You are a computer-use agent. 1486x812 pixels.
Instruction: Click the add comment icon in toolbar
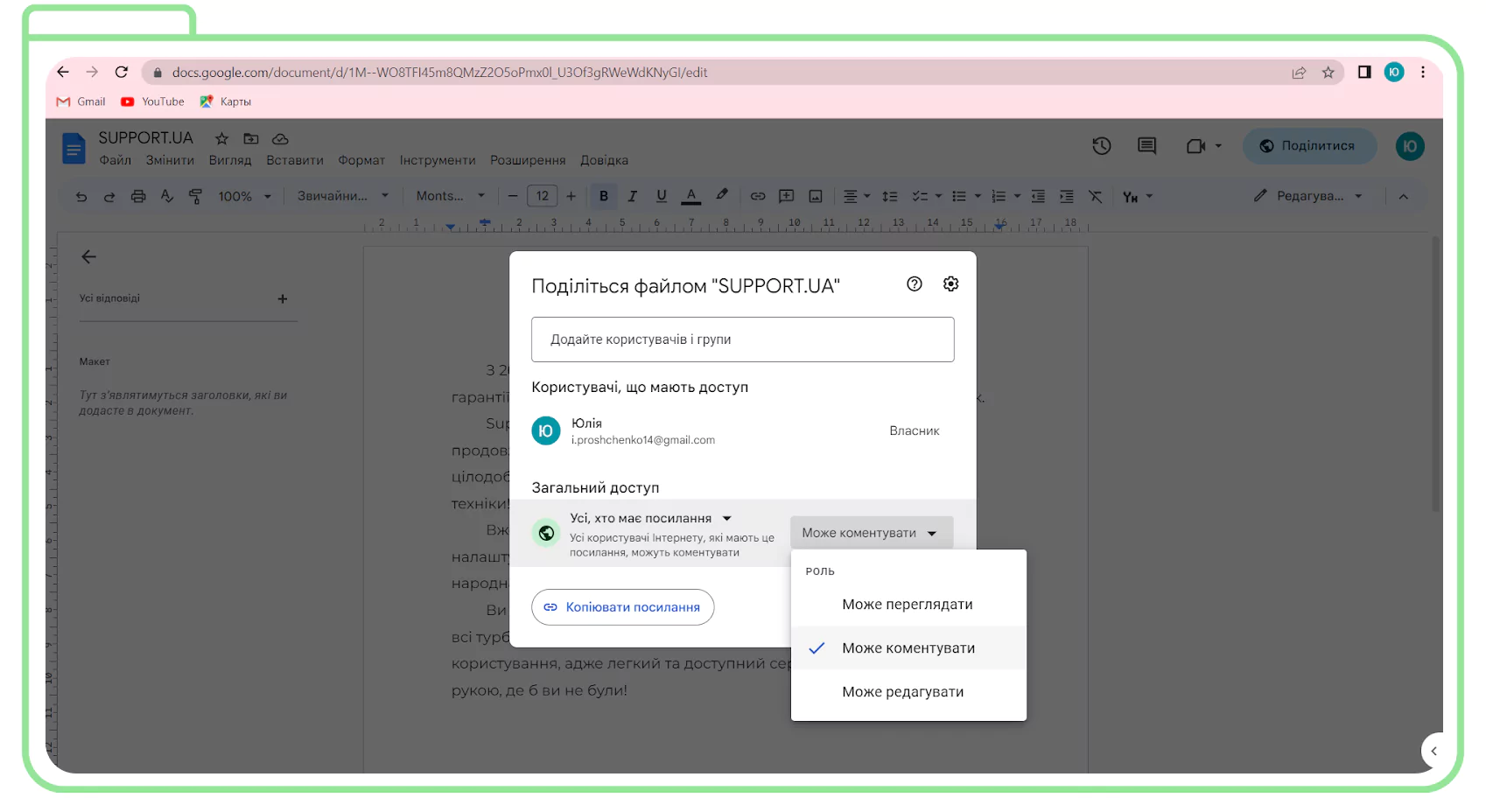pyautogui.click(x=787, y=196)
